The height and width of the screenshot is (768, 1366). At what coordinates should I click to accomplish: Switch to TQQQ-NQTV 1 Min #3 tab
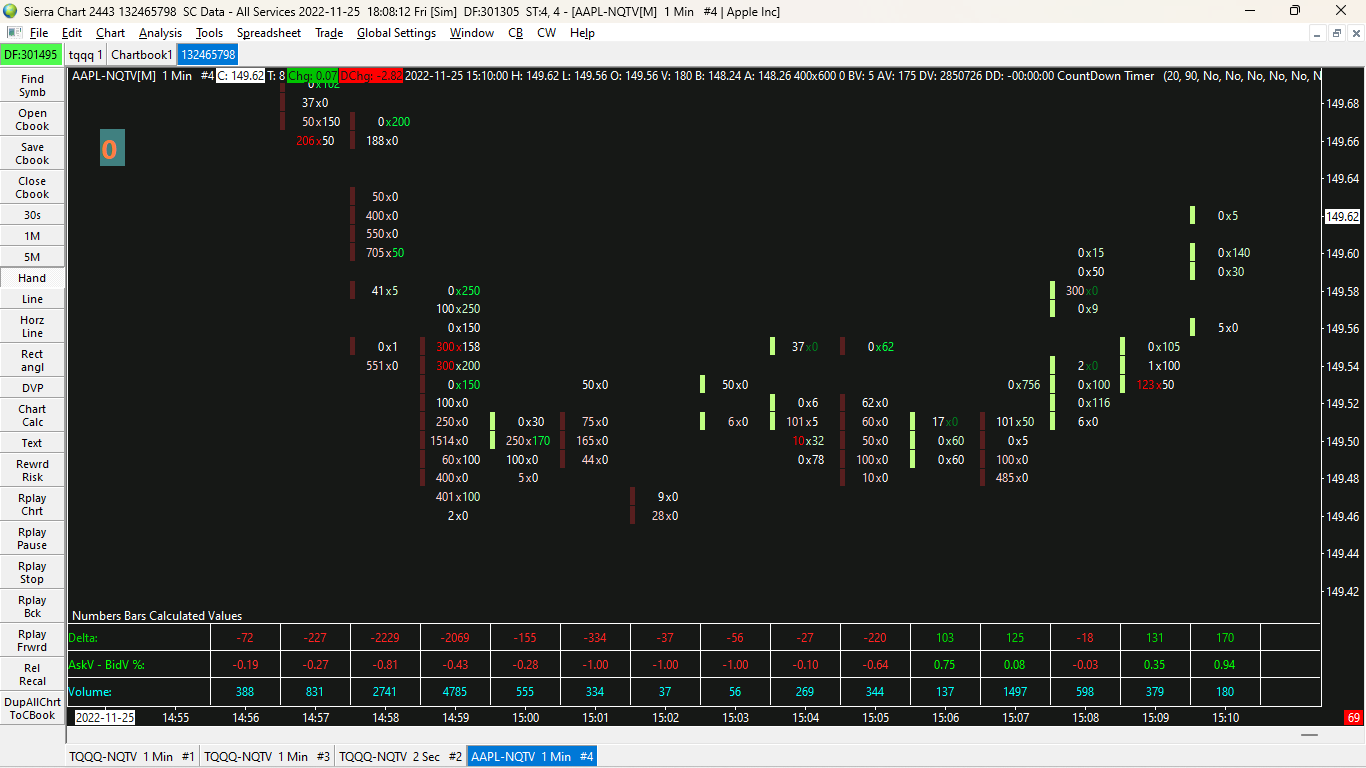[267, 757]
